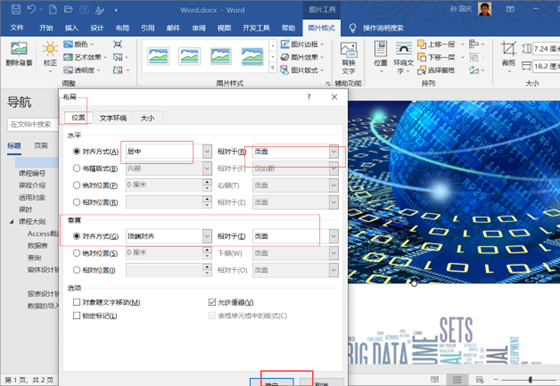Open the 插入 ribbon tab
This screenshot has height=386, width=560.
click(72, 28)
